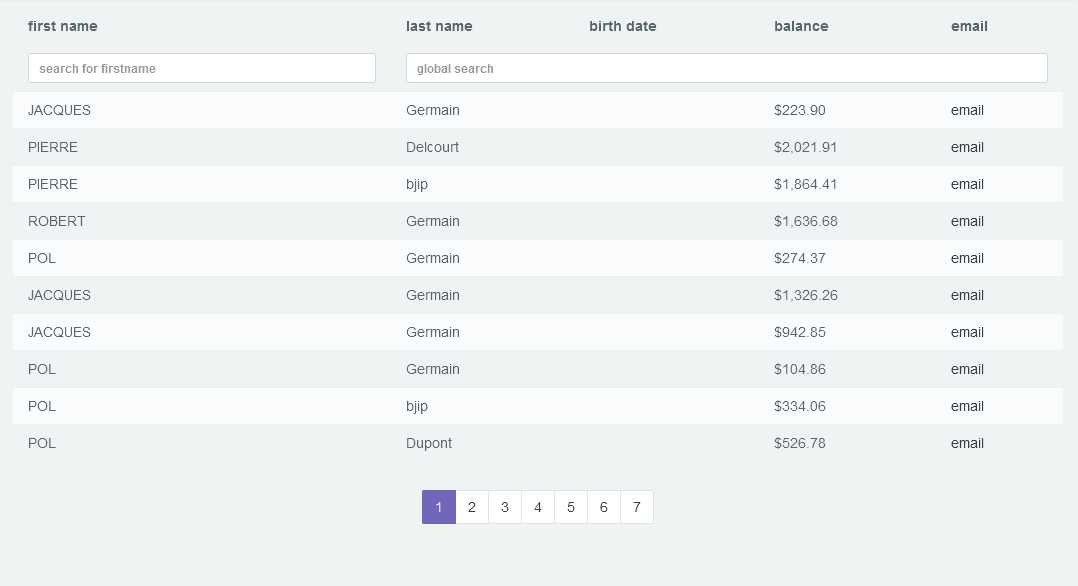
Task: Go to page 2 of the table
Action: (472, 507)
